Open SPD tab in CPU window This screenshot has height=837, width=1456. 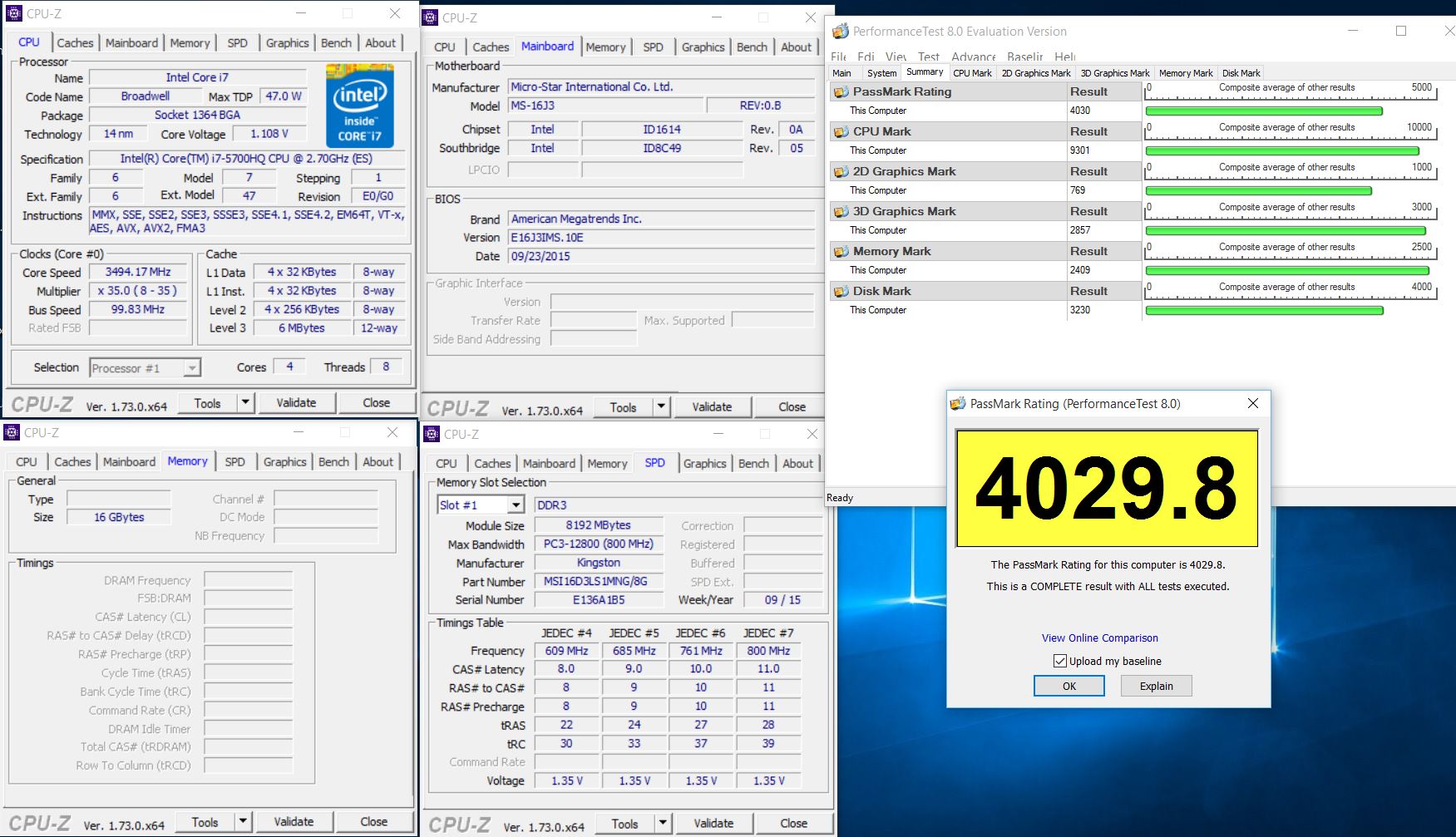pos(237,42)
